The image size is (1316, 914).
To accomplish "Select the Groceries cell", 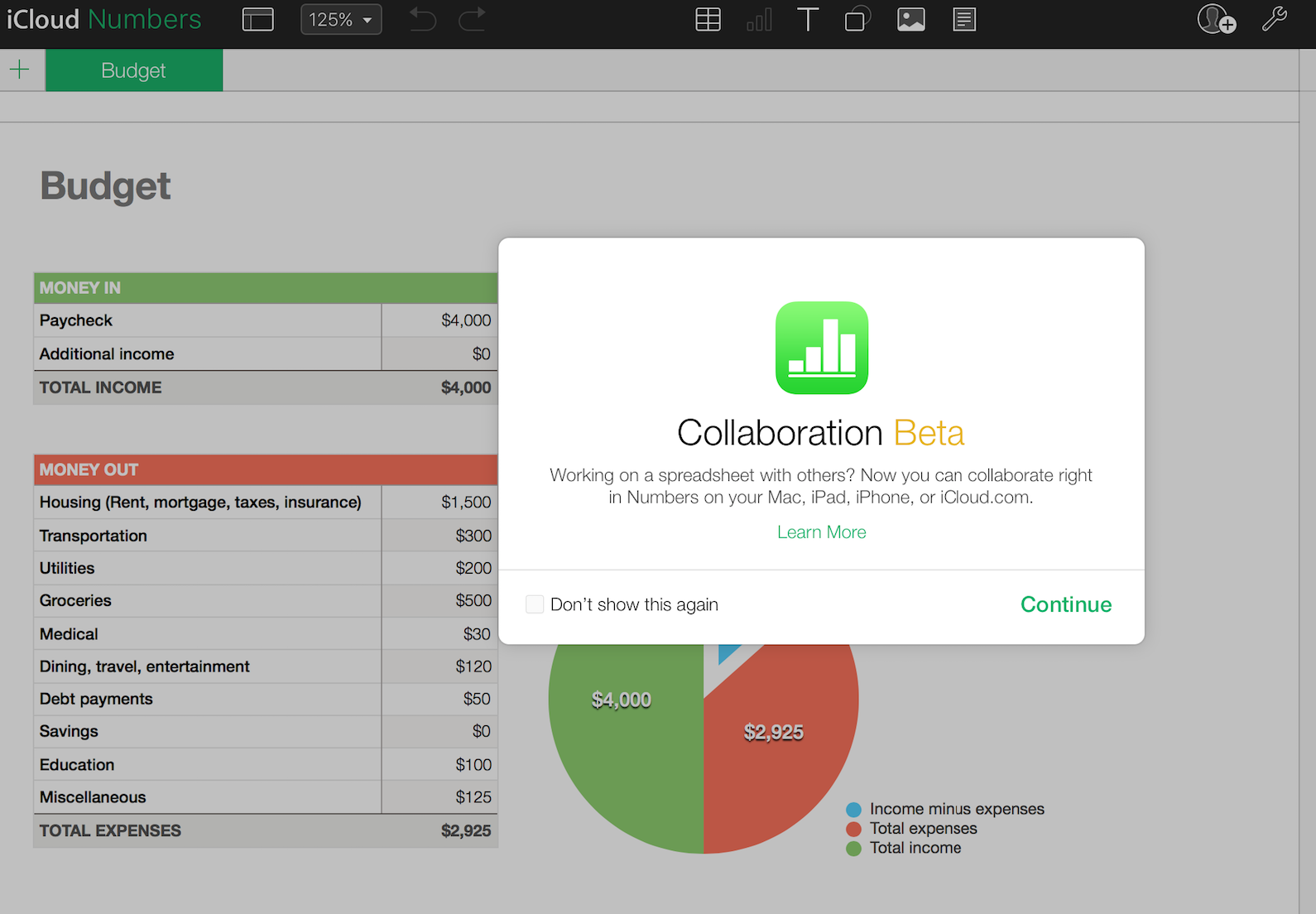I will (208, 600).
